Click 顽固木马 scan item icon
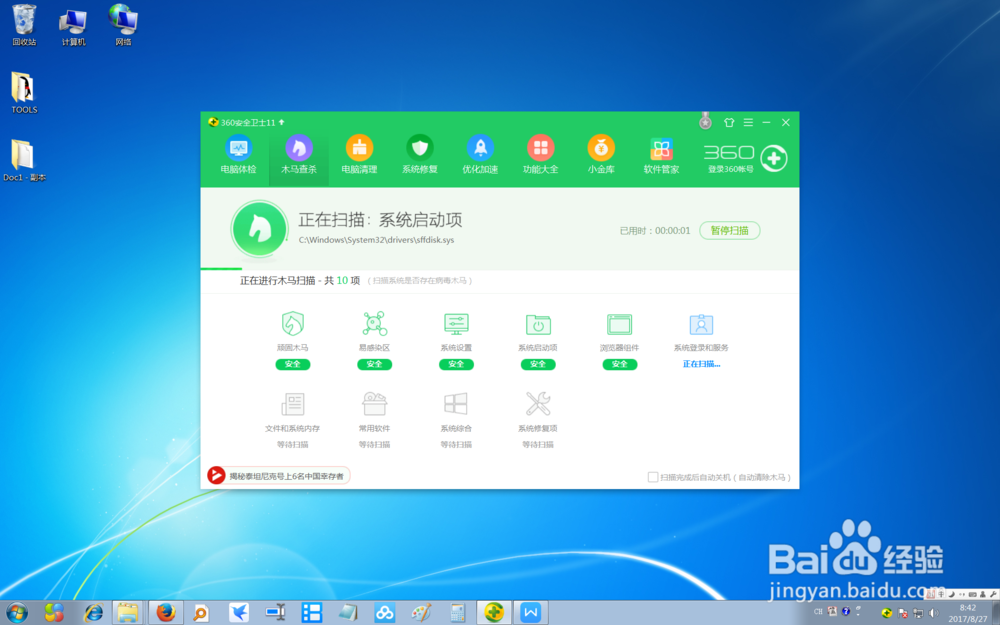The image size is (1000, 625). pyautogui.click(x=293, y=324)
